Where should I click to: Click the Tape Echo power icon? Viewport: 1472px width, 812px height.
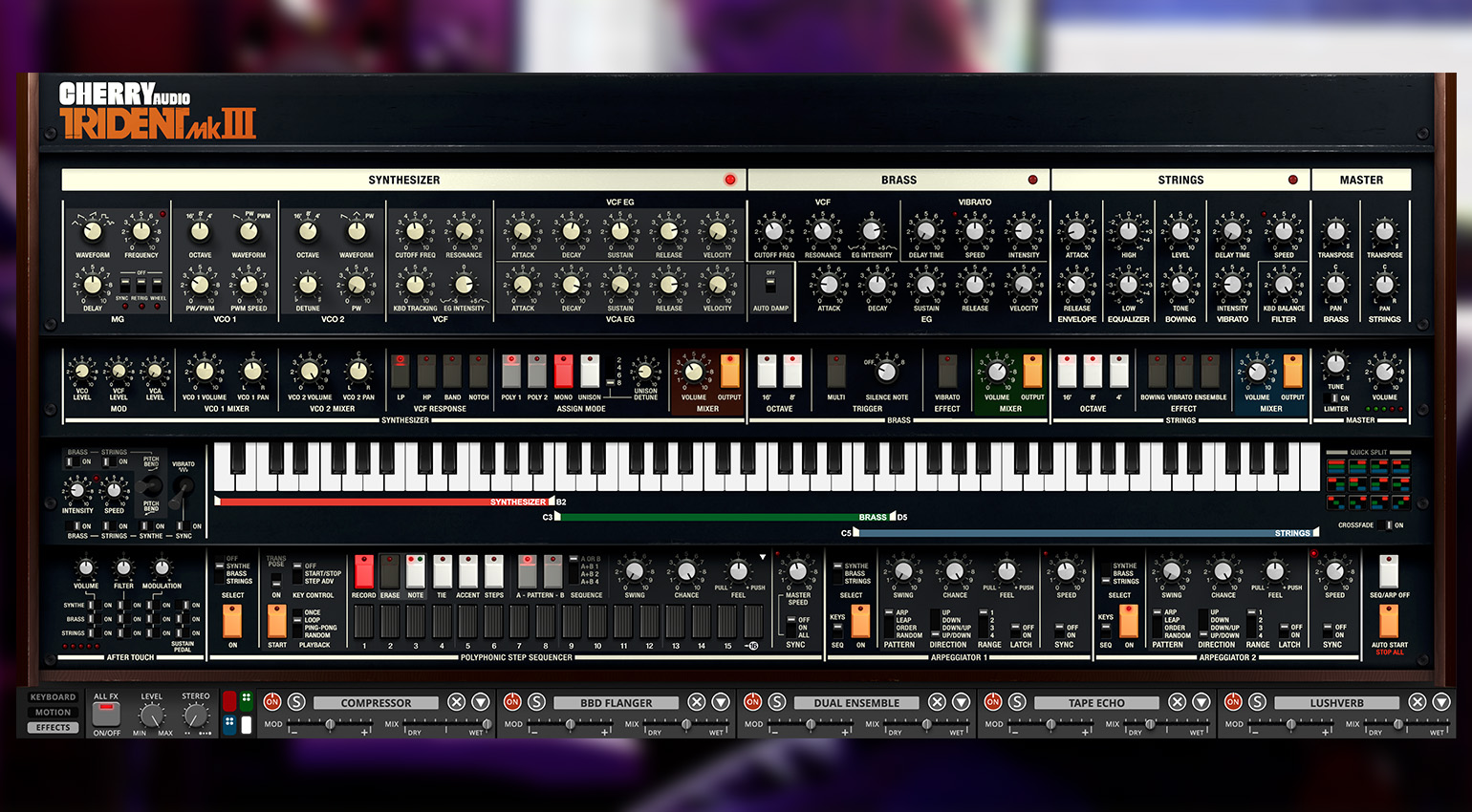coord(993,702)
